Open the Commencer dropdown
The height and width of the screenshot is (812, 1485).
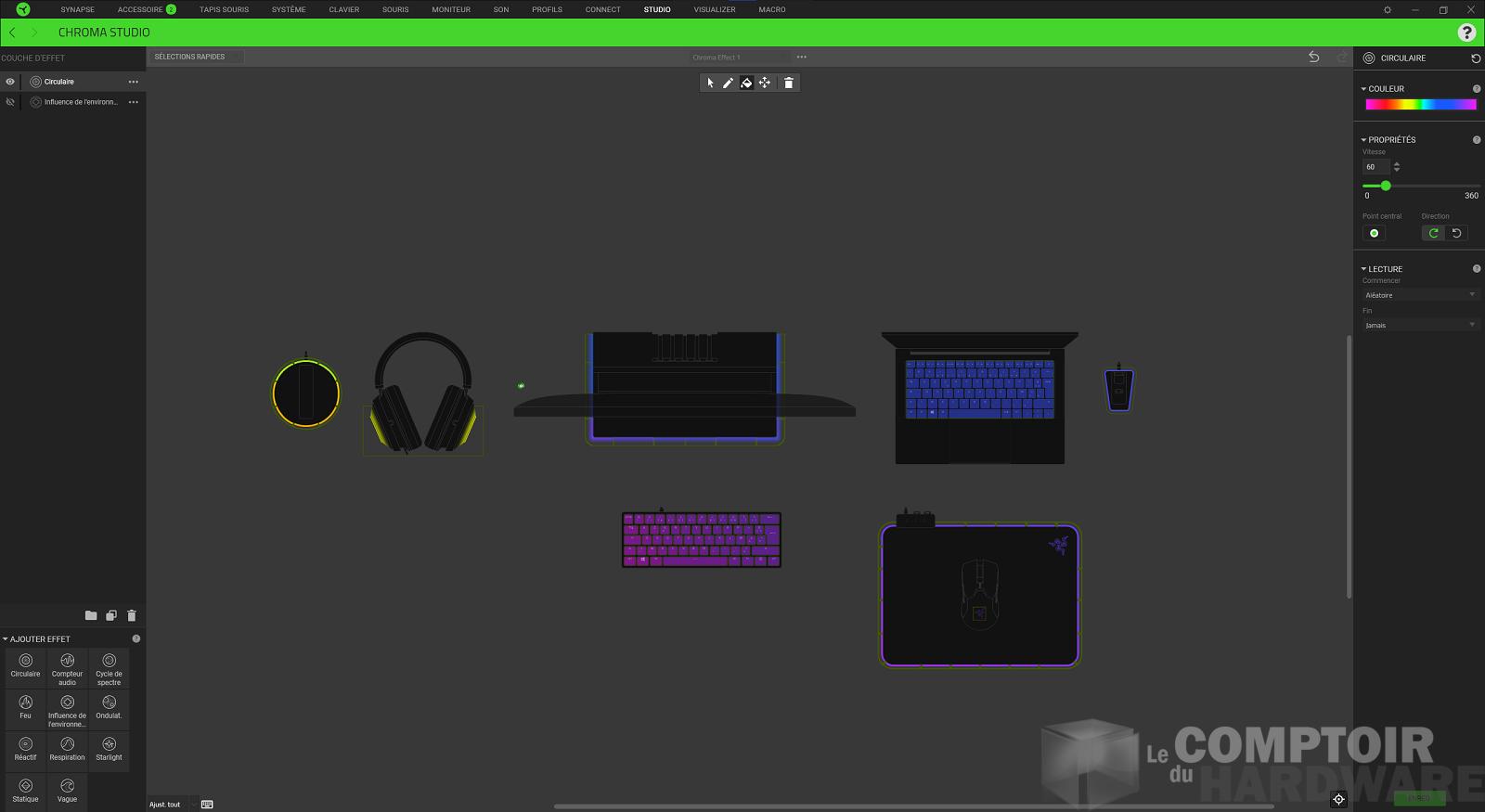click(x=1420, y=295)
